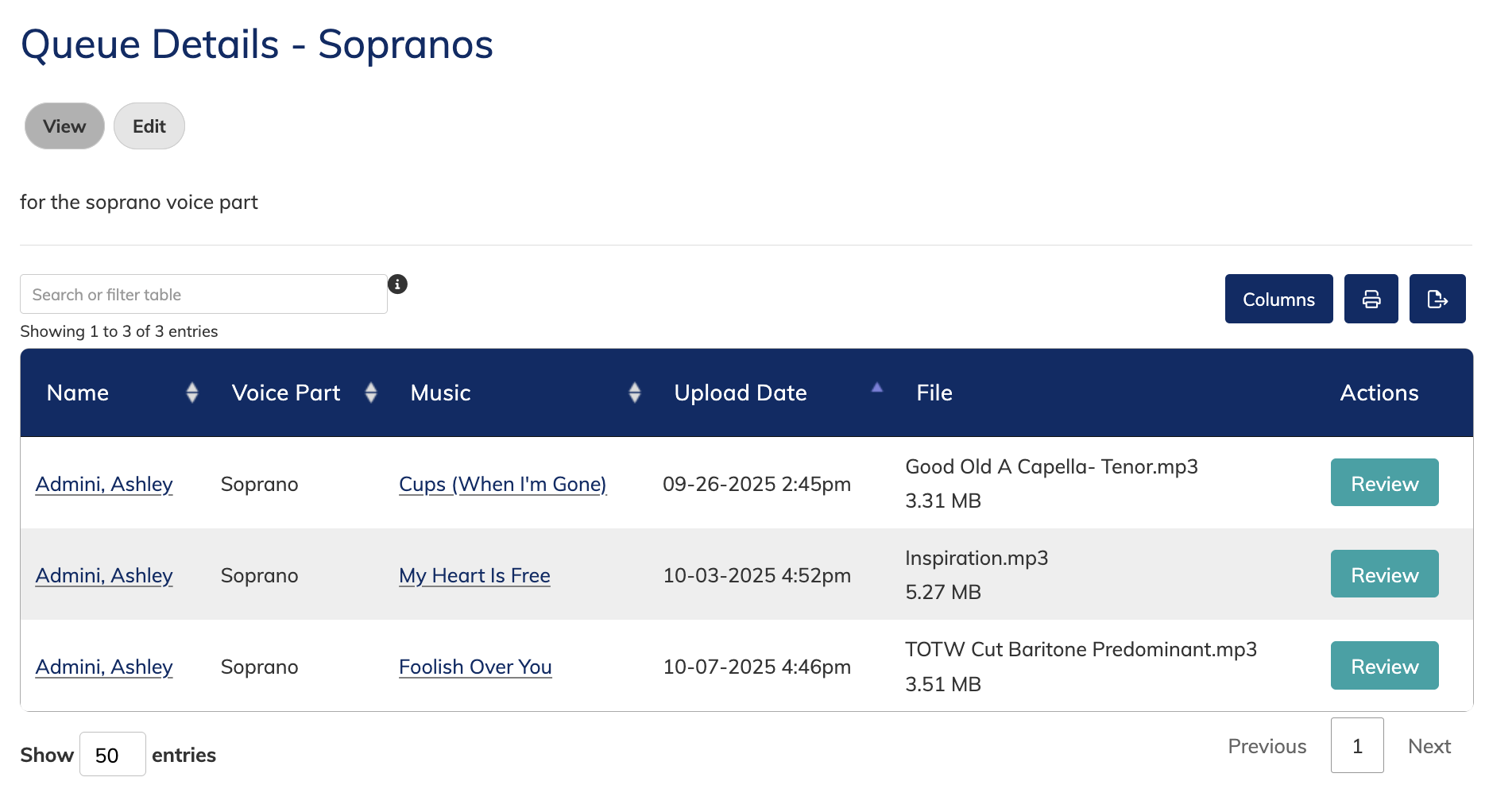
Task: Focus the Search or filter table field
Action: pyautogui.click(x=203, y=295)
